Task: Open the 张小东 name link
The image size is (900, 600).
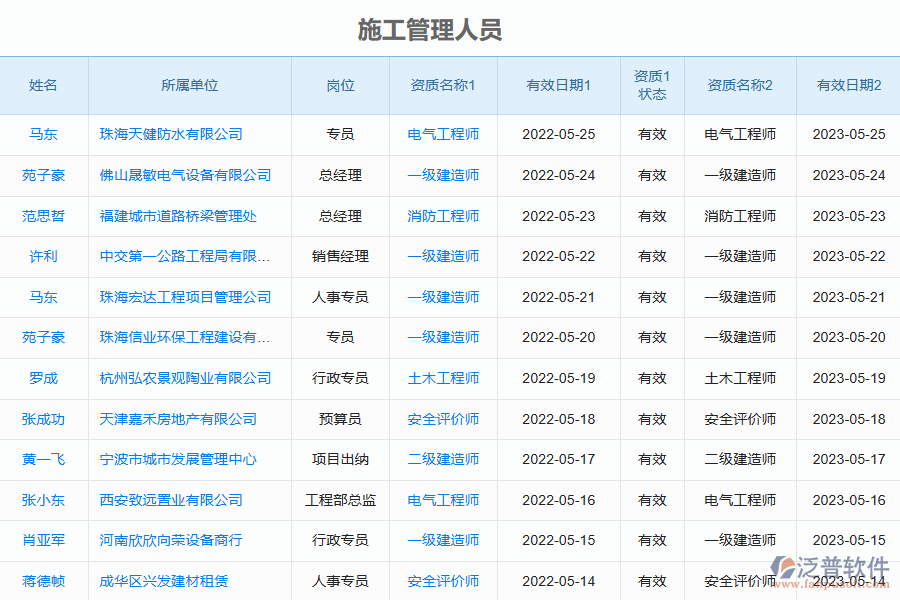Action: click(43, 500)
